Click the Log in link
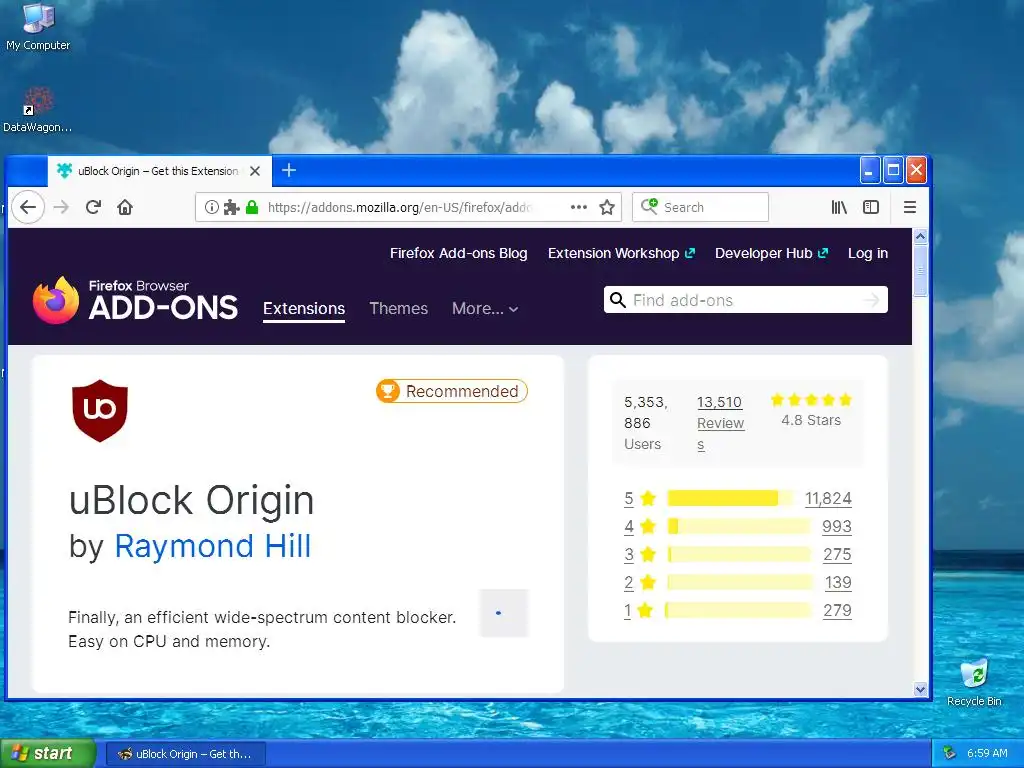This screenshot has height=768, width=1024. click(867, 253)
